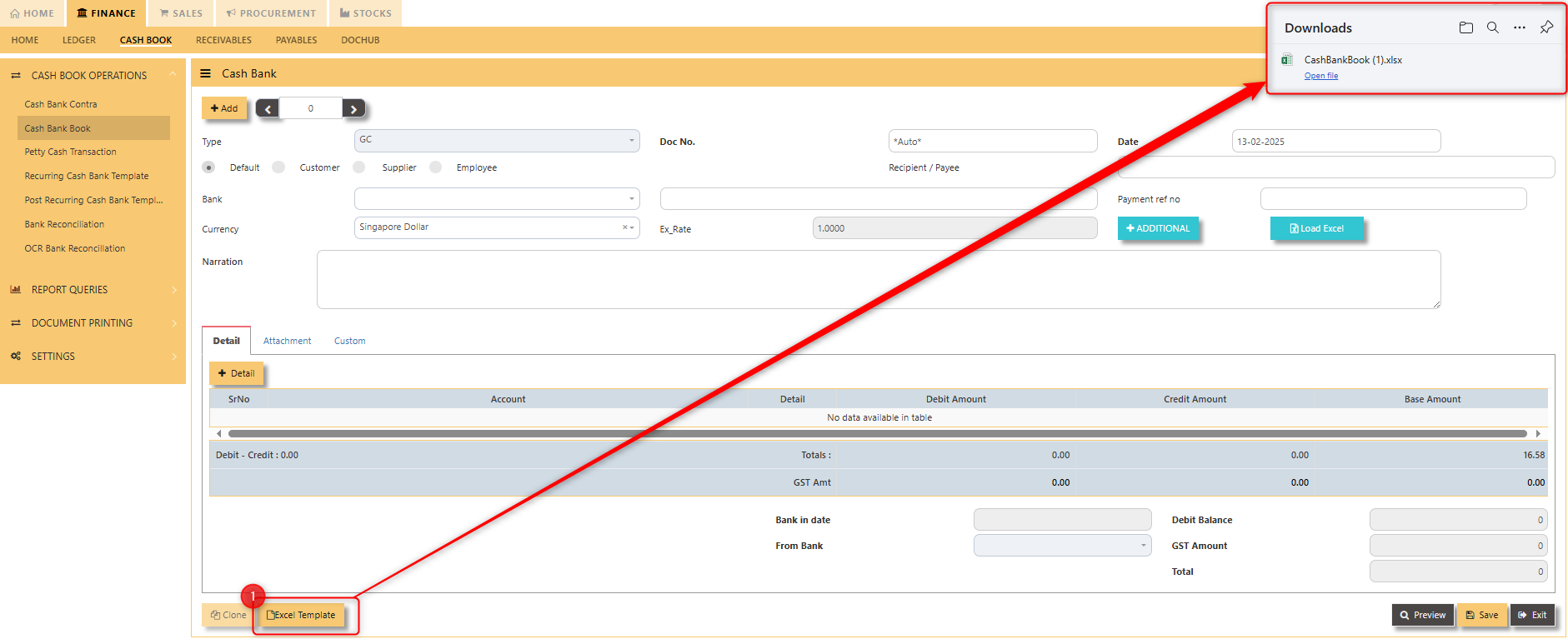Screen dimensions: 1568x639
Task: Open the Finance top tab
Action: tap(106, 13)
